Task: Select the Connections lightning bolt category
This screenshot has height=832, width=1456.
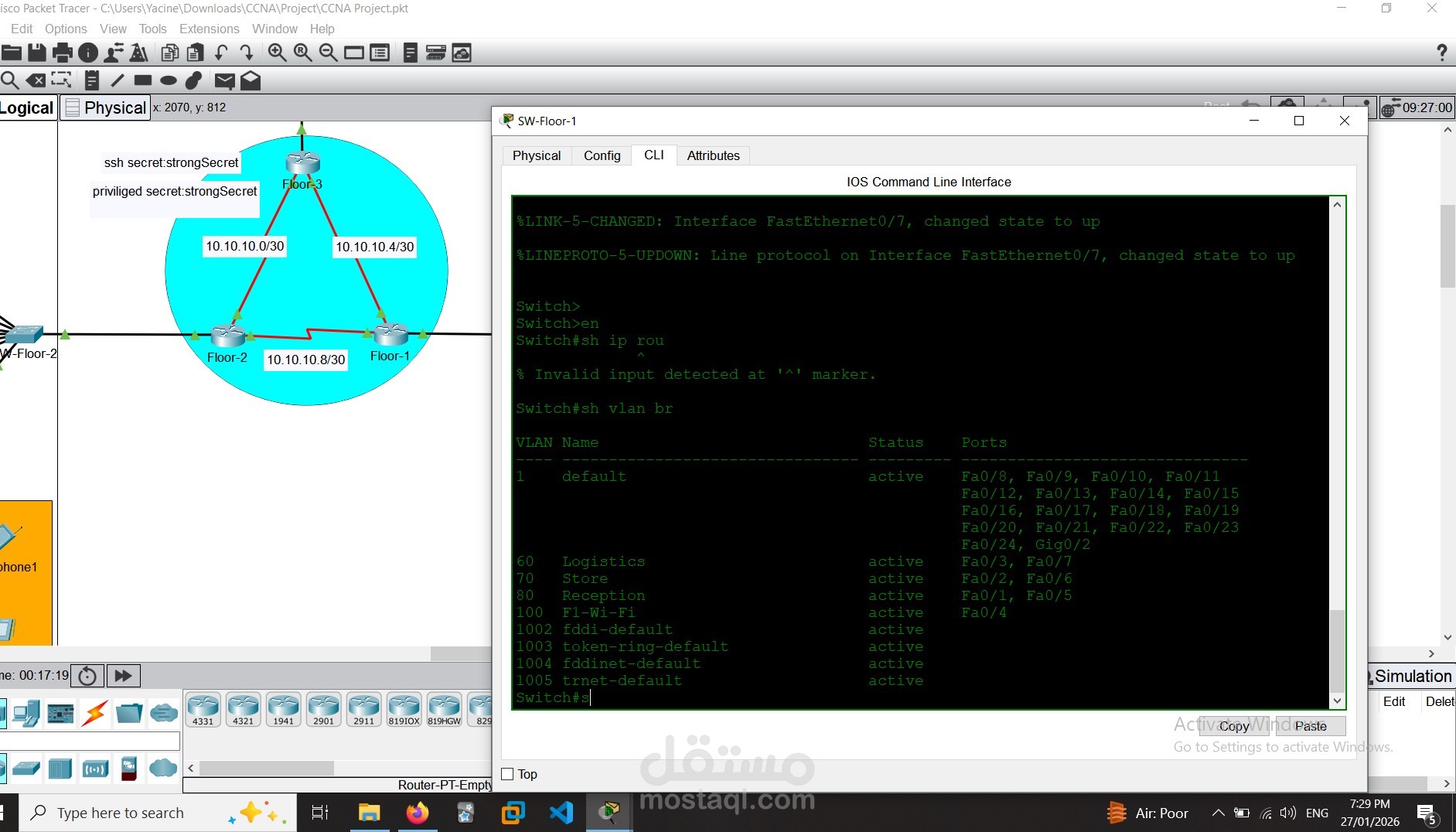Action: point(94,713)
